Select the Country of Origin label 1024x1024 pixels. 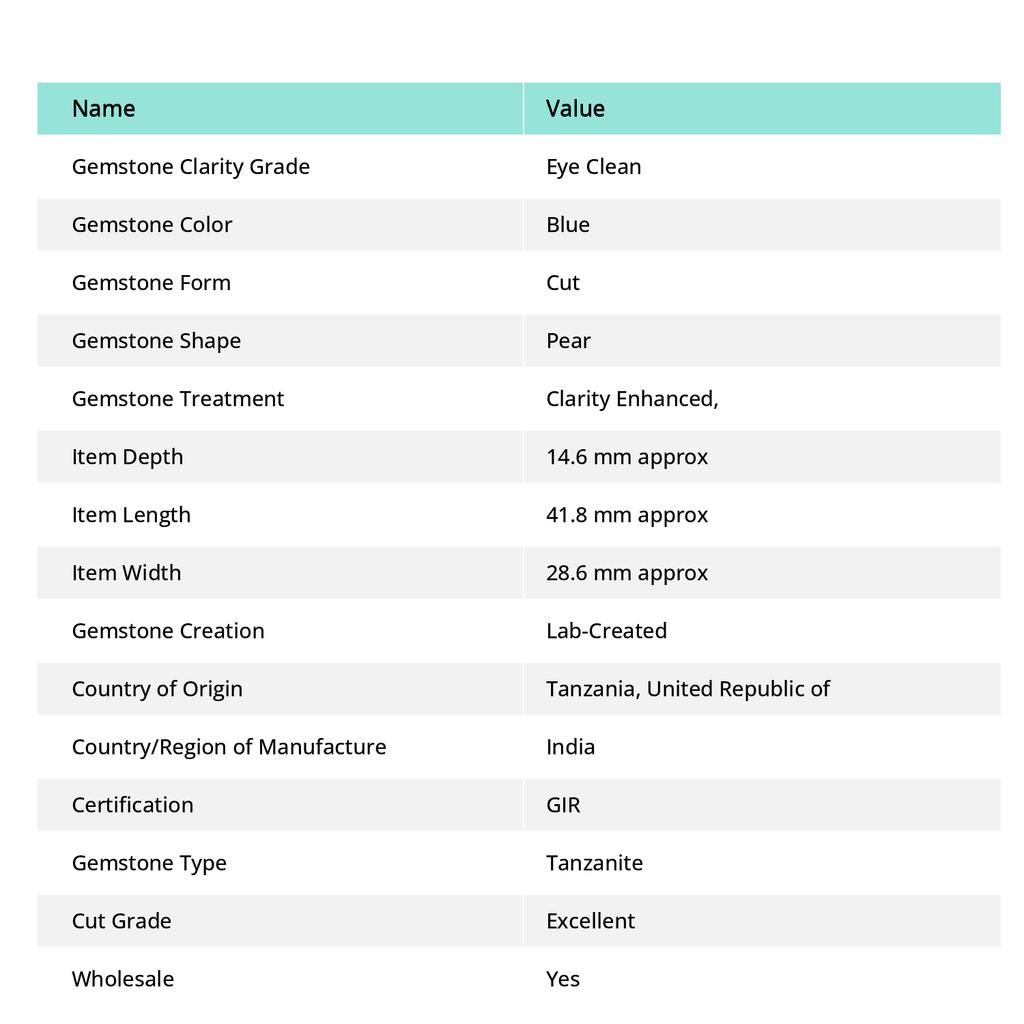pos(157,688)
